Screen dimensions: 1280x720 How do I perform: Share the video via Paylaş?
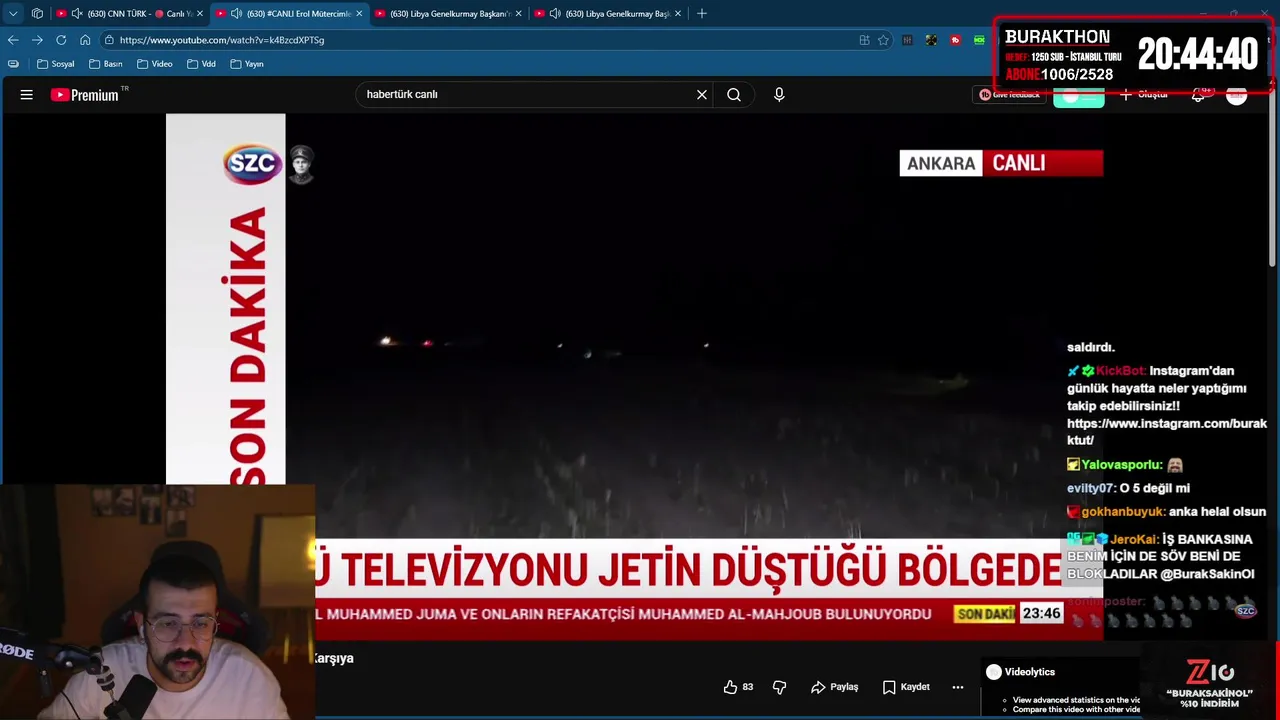click(x=835, y=687)
